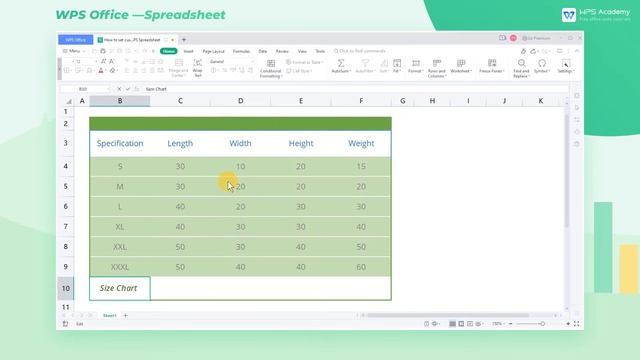Viewport: 640px width, 360px height.
Task: Select the Specification header cell
Action: (120, 143)
